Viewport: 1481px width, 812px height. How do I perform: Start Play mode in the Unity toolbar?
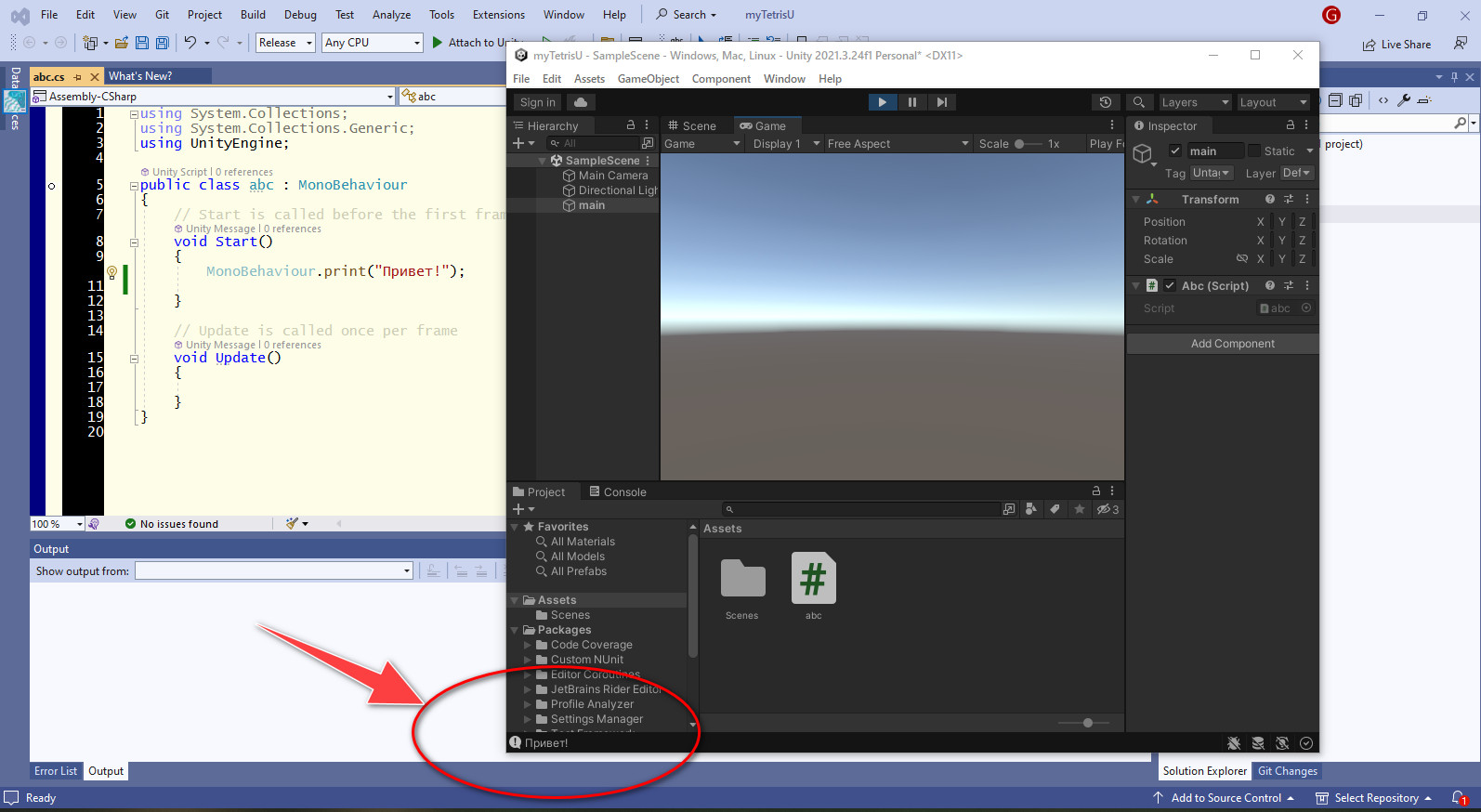[882, 102]
